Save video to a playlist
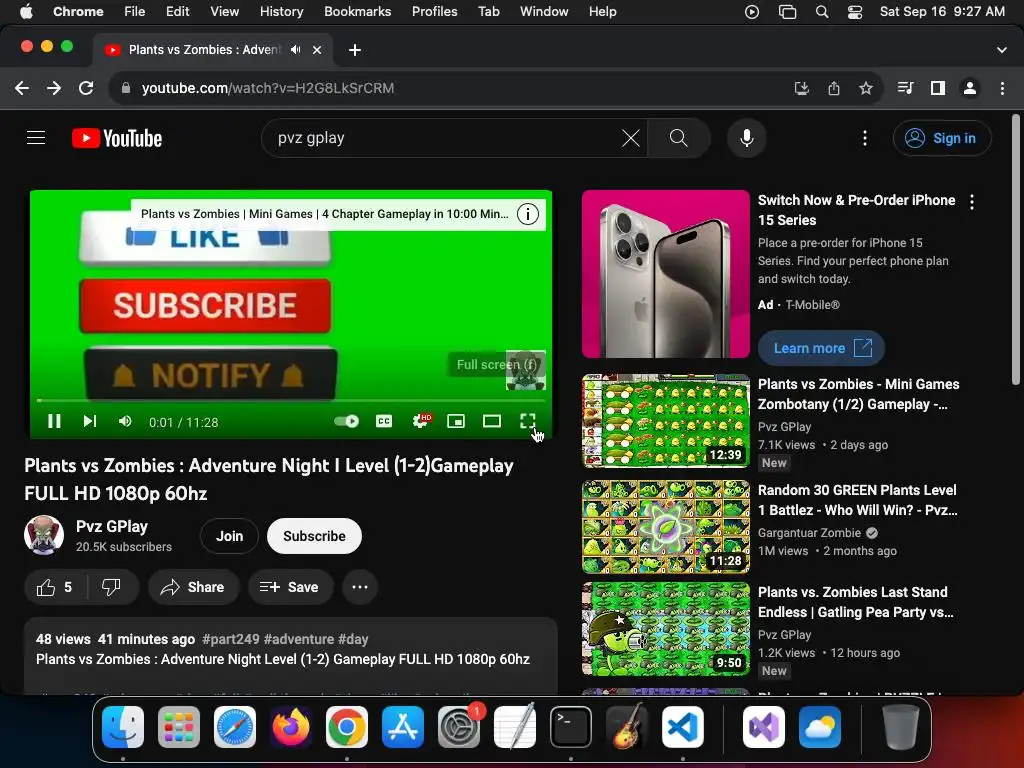Screen dimensions: 1024x768 289,587
